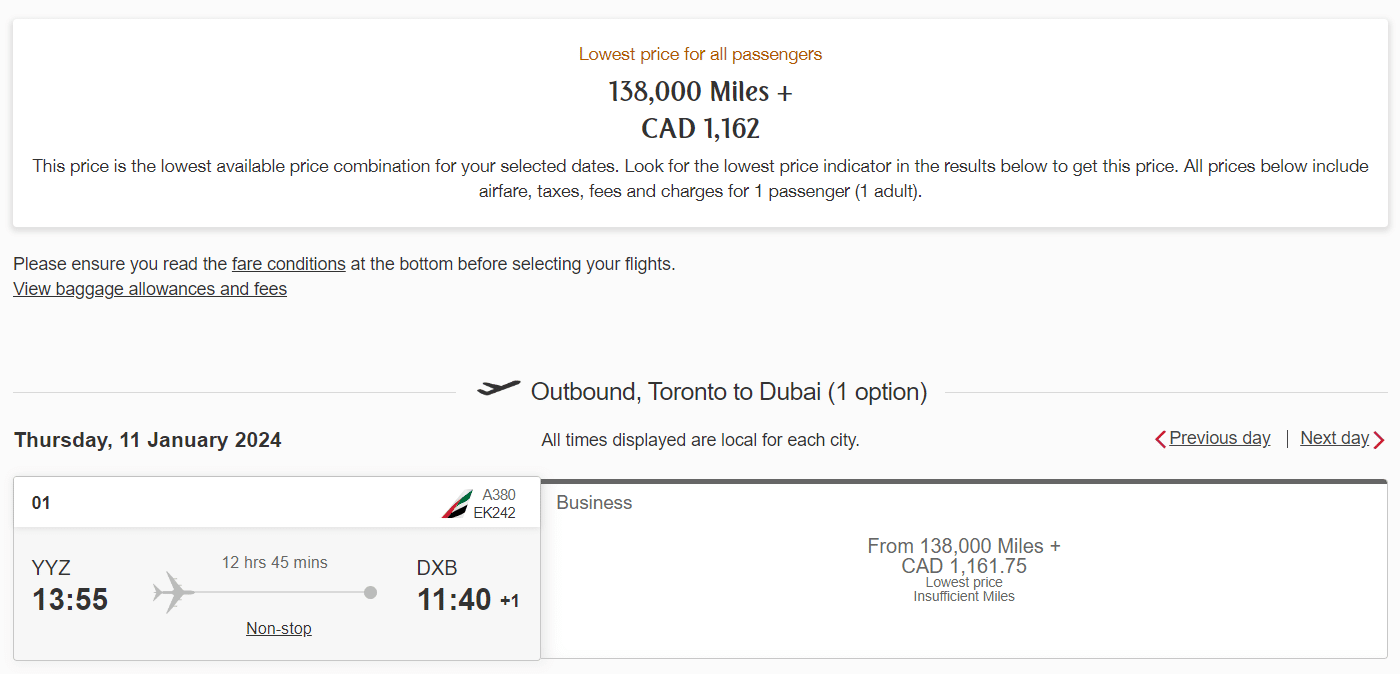The height and width of the screenshot is (674, 1400).
Task: View baggage allowances and fees
Action: pos(150,289)
